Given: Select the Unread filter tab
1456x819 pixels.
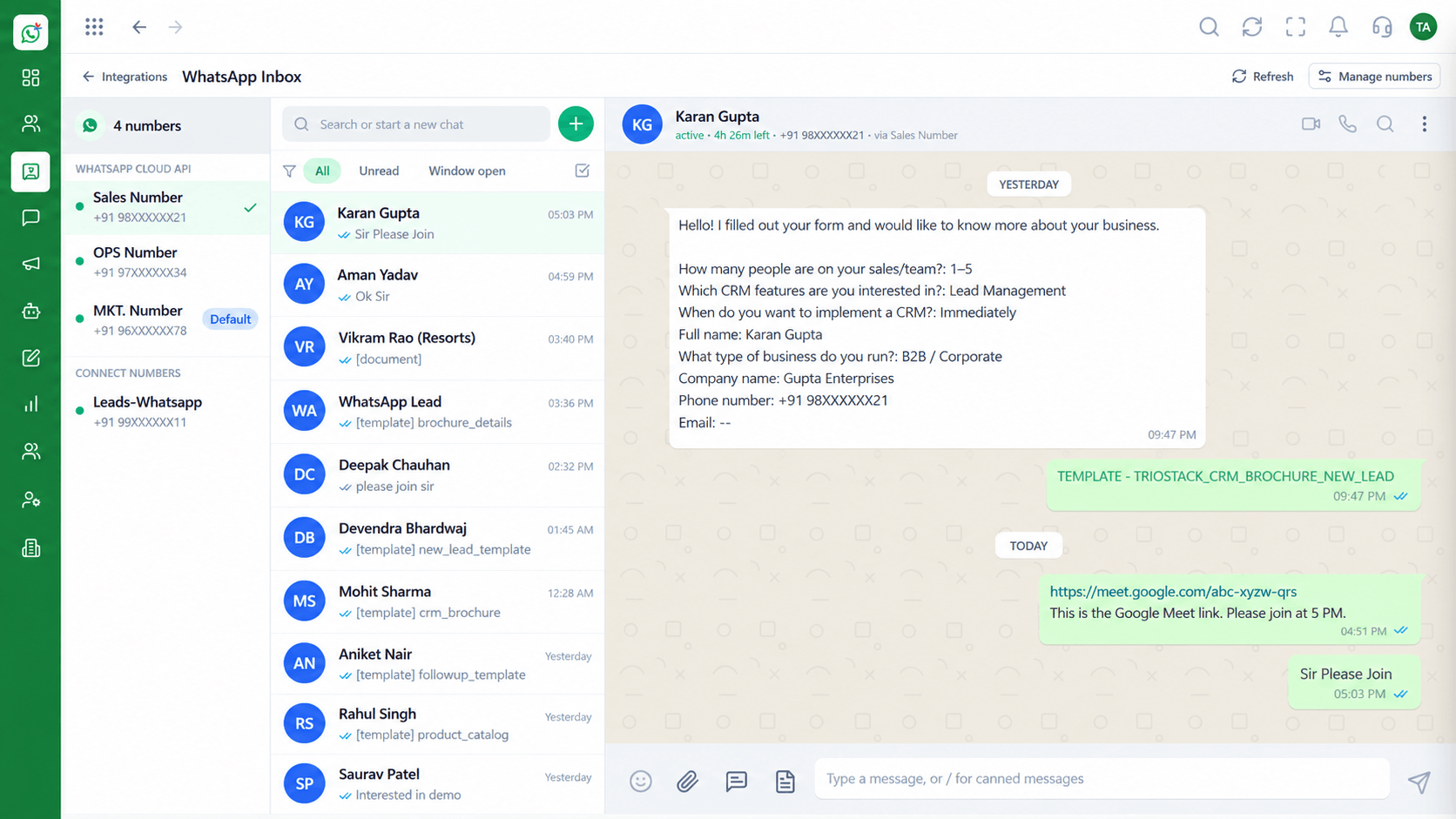Looking at the screenshot, I should (x=379, y=171).
